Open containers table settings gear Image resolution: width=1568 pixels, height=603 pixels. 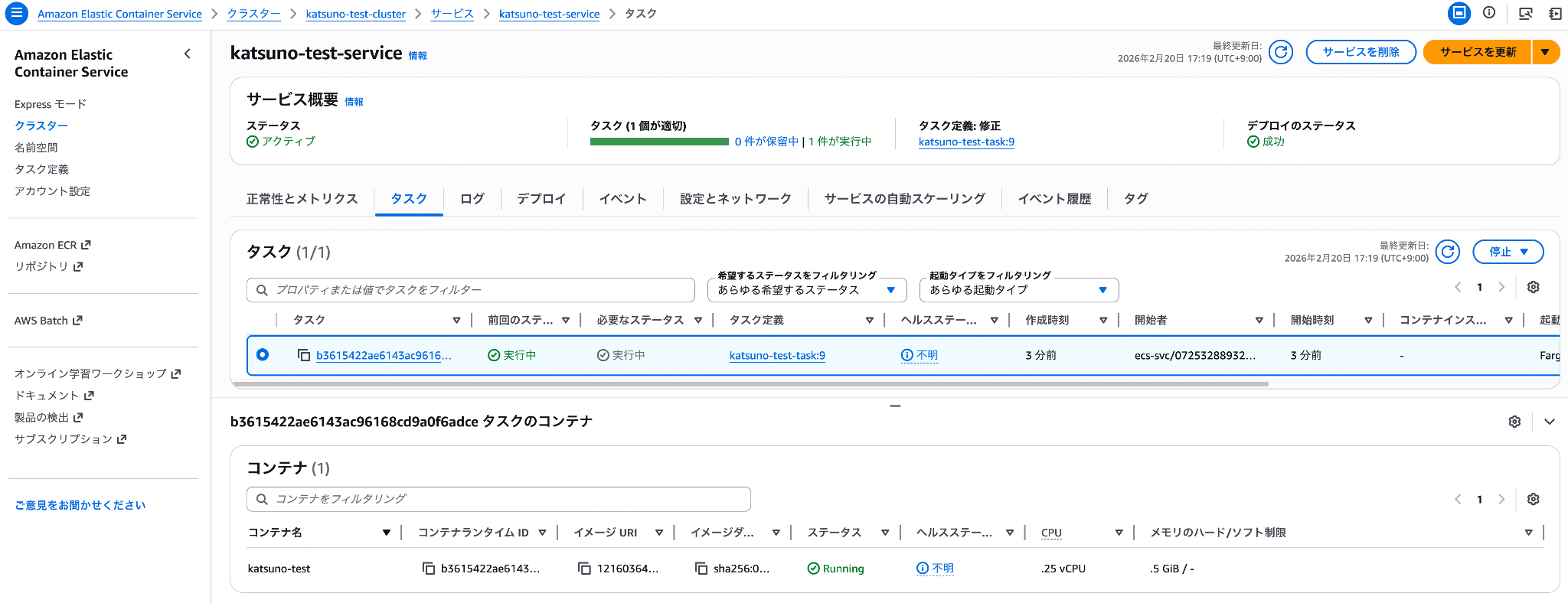[1533, 499]
